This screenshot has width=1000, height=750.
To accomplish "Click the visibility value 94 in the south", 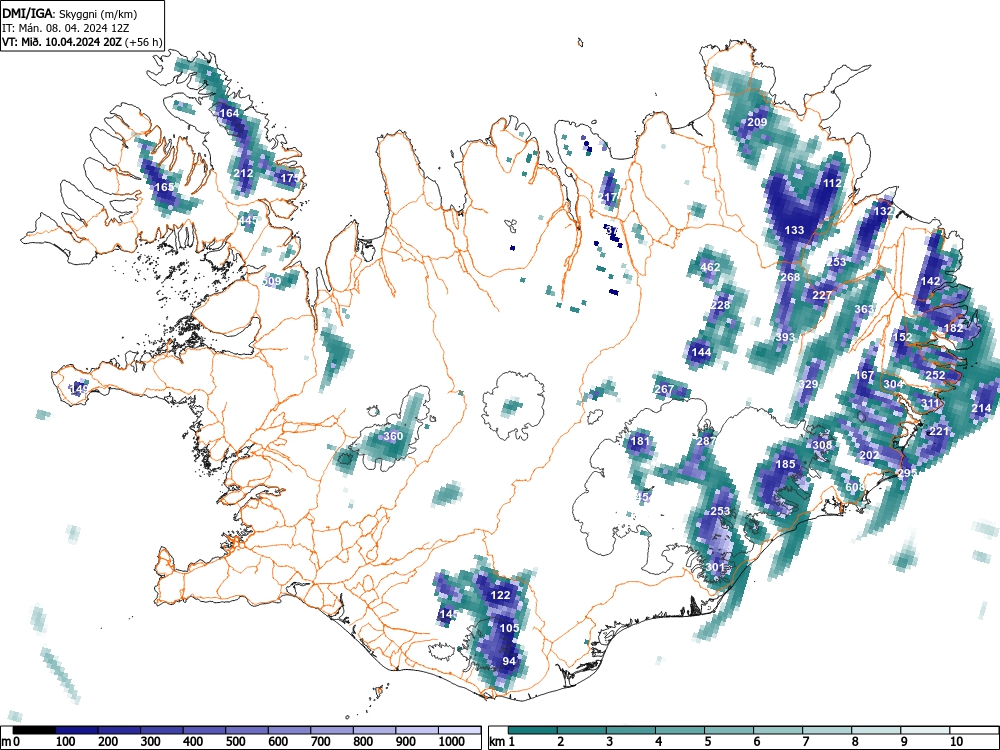I will tap(509, 661).
